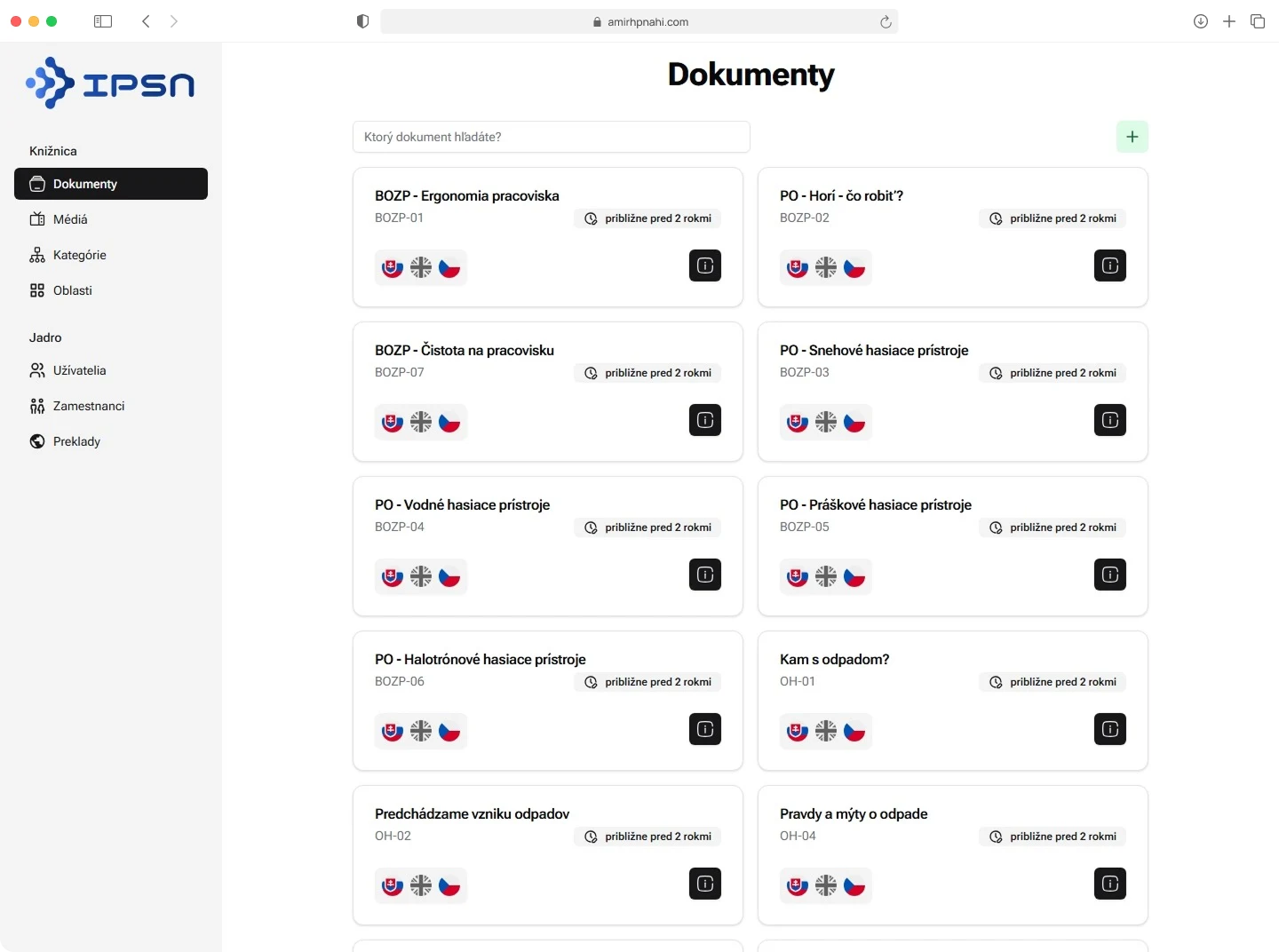Open a new browser tab
This screenshot has width=1279, height=952.
tap(1229, 21)
